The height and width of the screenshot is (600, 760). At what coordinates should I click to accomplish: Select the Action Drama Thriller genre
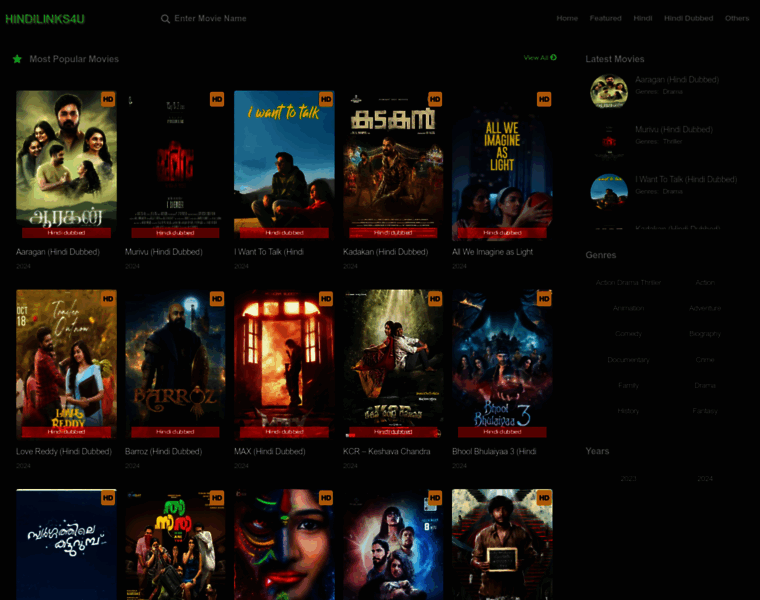[629, 283]
